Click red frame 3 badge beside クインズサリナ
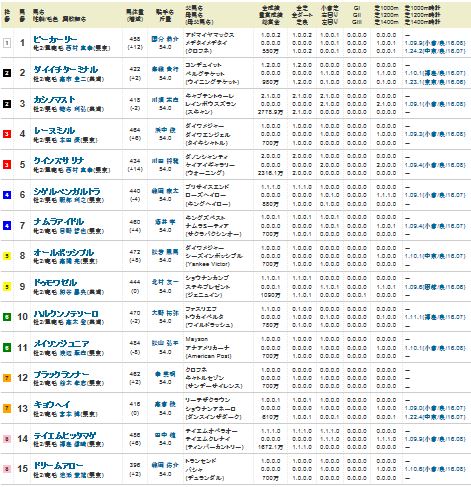 (7, 164)
